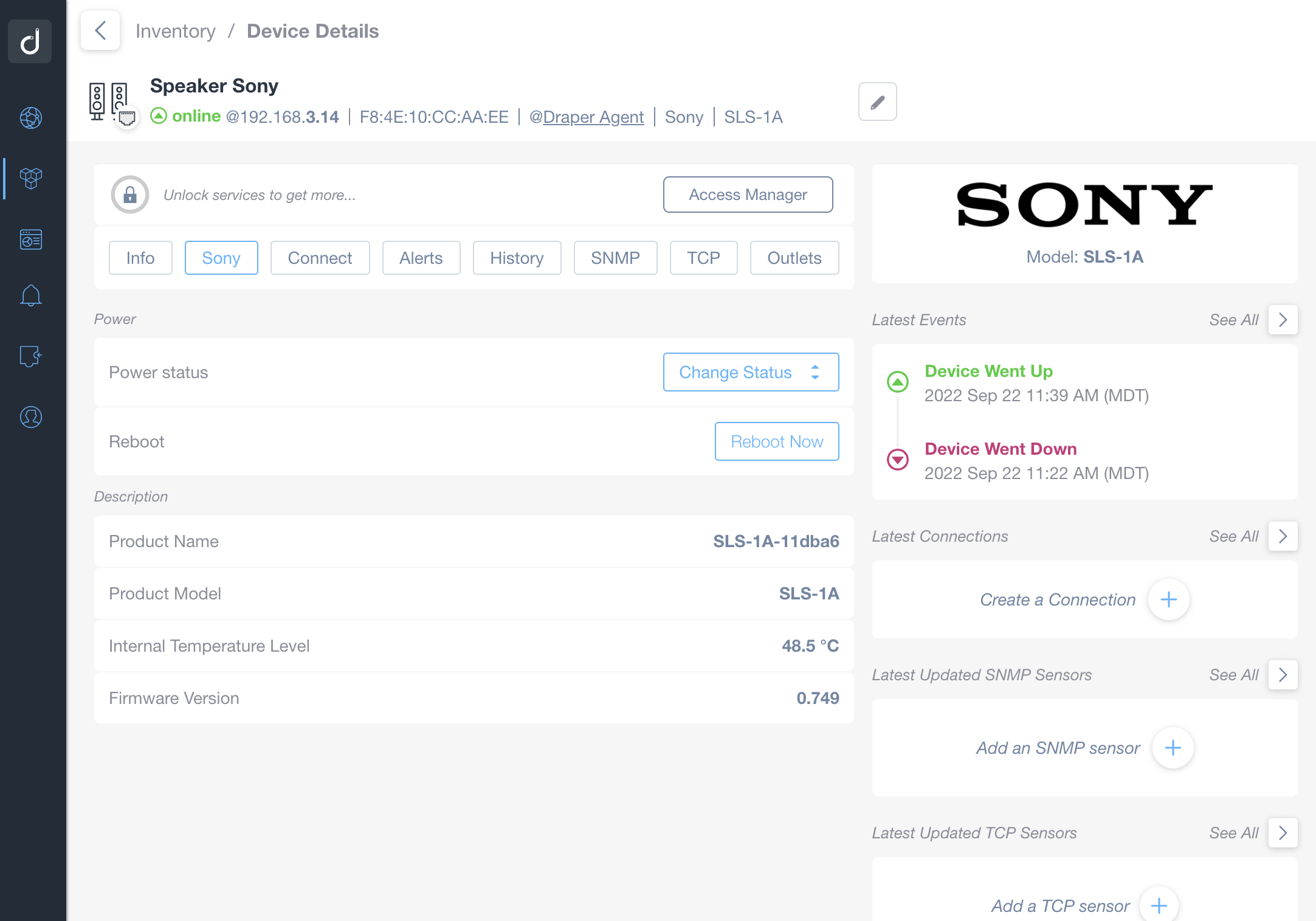Click the red Device Went Down event icon

tap(898, 459)
